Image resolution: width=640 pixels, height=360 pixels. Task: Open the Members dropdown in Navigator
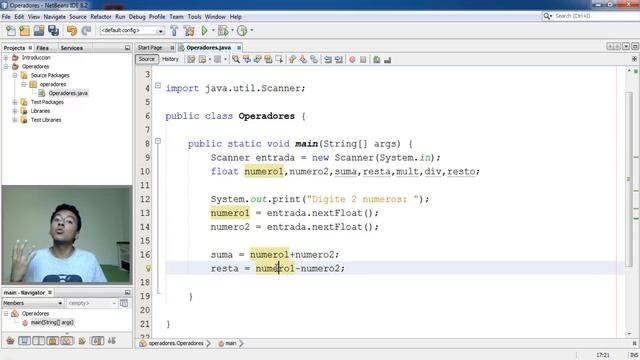(33, 303)
